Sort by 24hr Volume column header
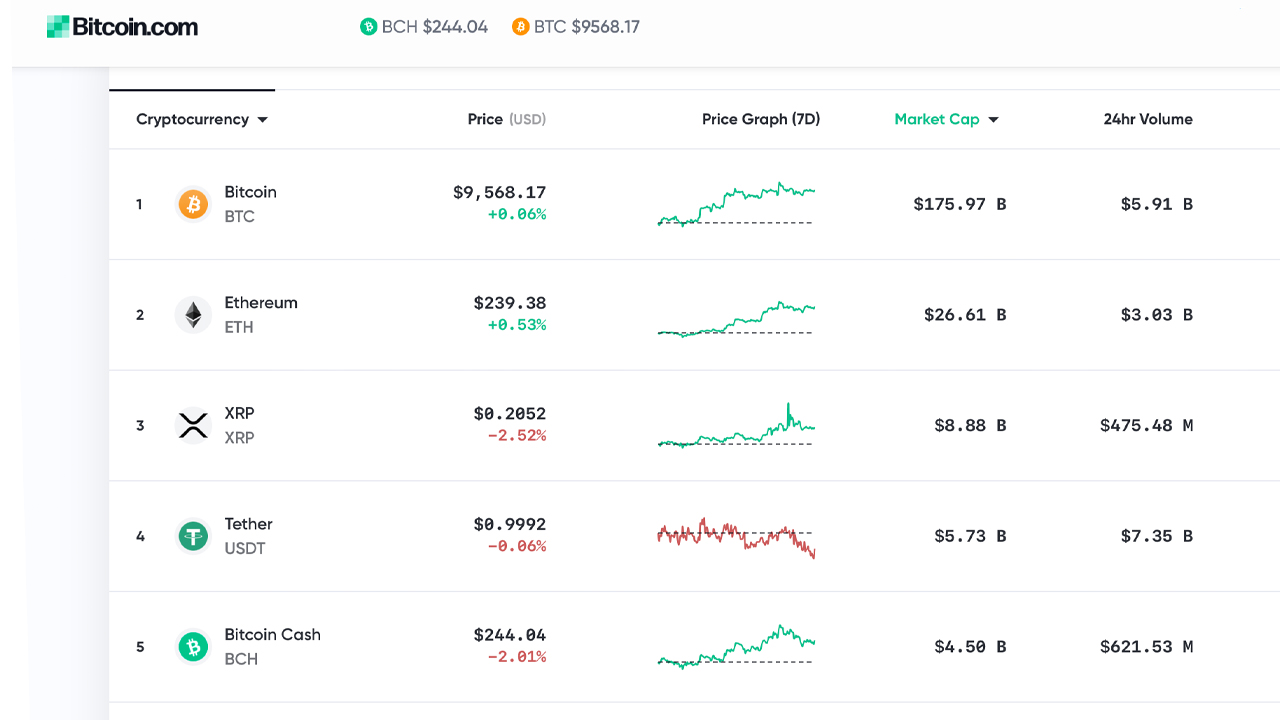Screen dimensions: 1280x720 pos(1148,119)
